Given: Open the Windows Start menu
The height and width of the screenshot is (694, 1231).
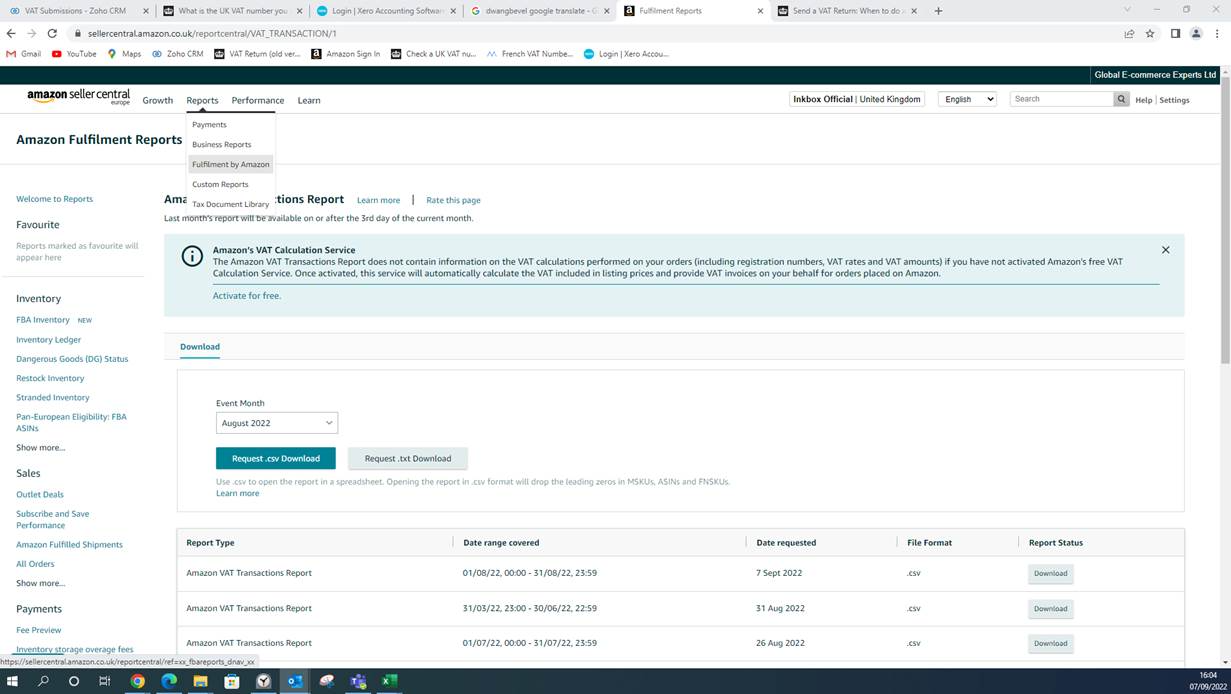Looking at the screenshot, I should (x=13, y=681).
